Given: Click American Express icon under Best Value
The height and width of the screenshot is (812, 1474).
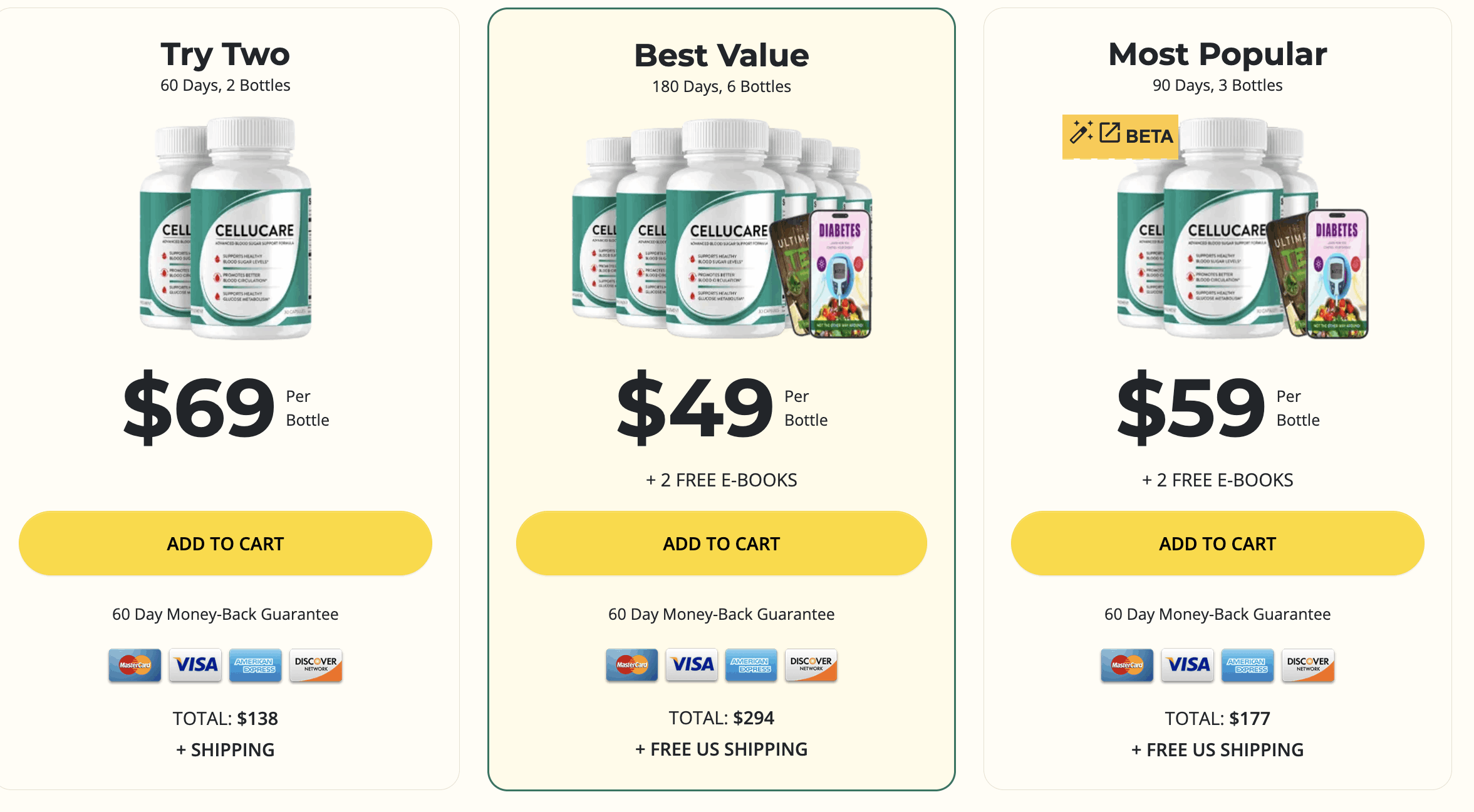Looking at the screenshot, I should click(751, 665).
